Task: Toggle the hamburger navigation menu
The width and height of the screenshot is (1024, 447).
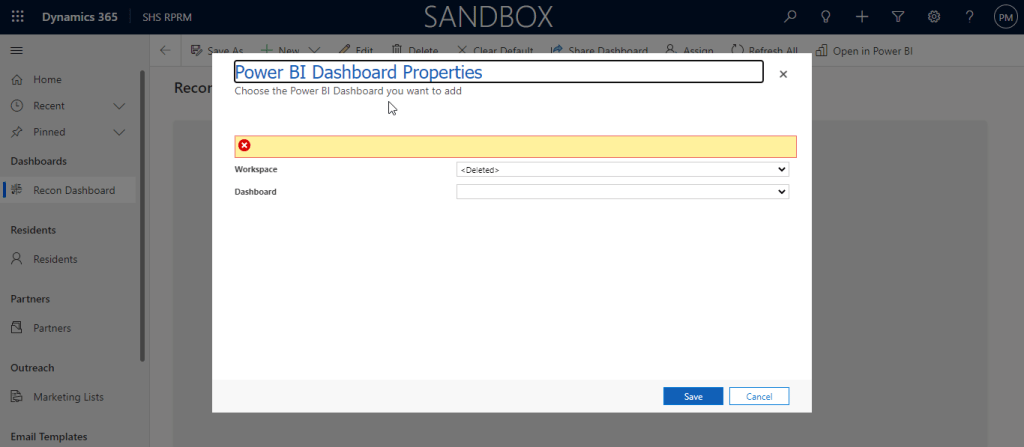Action: click(17, 50)
